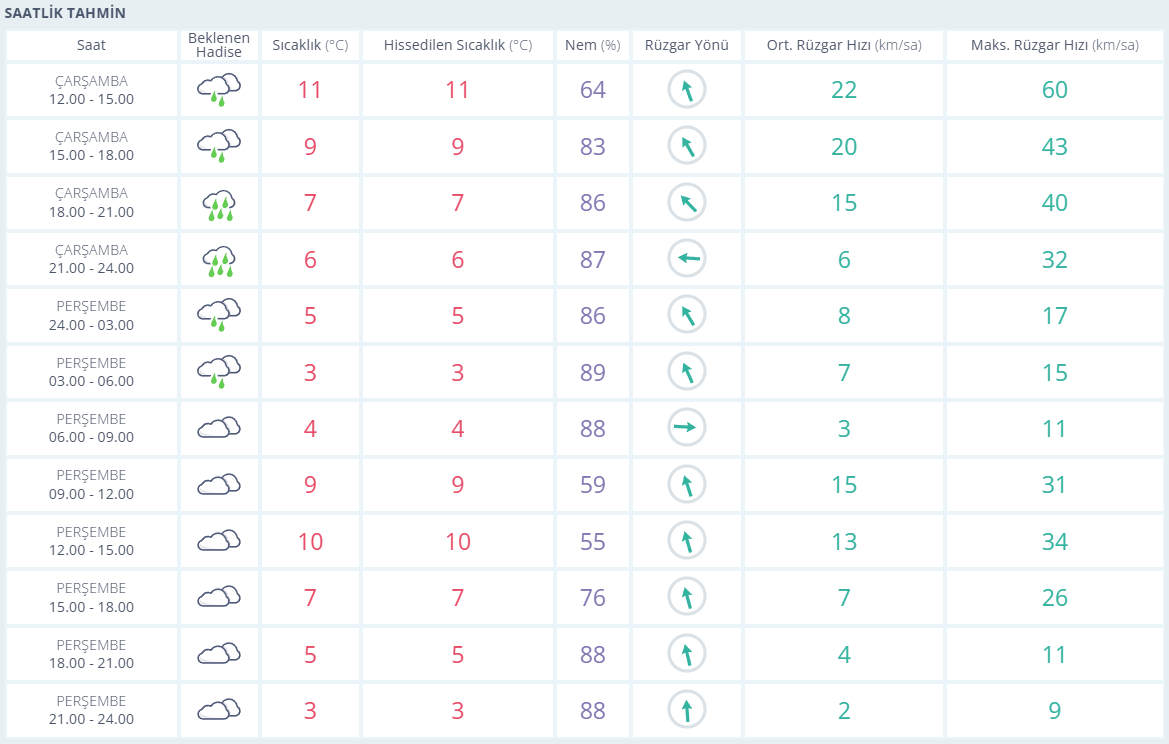
Task: Click the average wind speed value 22
Action: point(844,90)
